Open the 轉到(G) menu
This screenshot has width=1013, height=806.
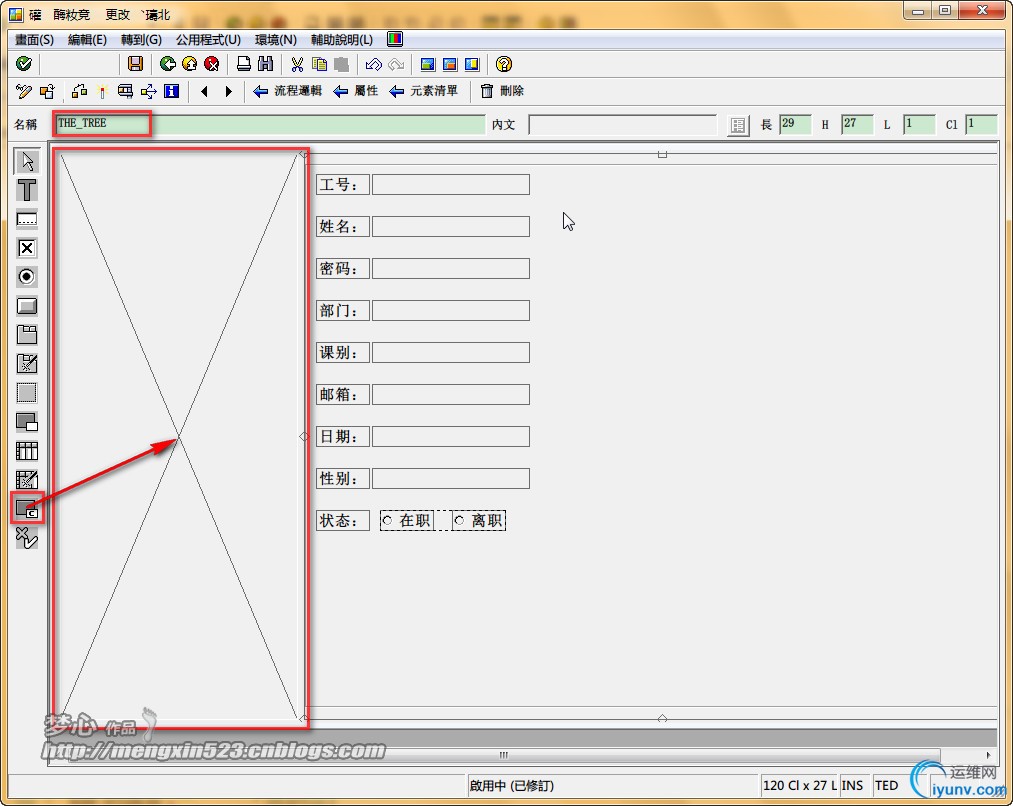141,39
